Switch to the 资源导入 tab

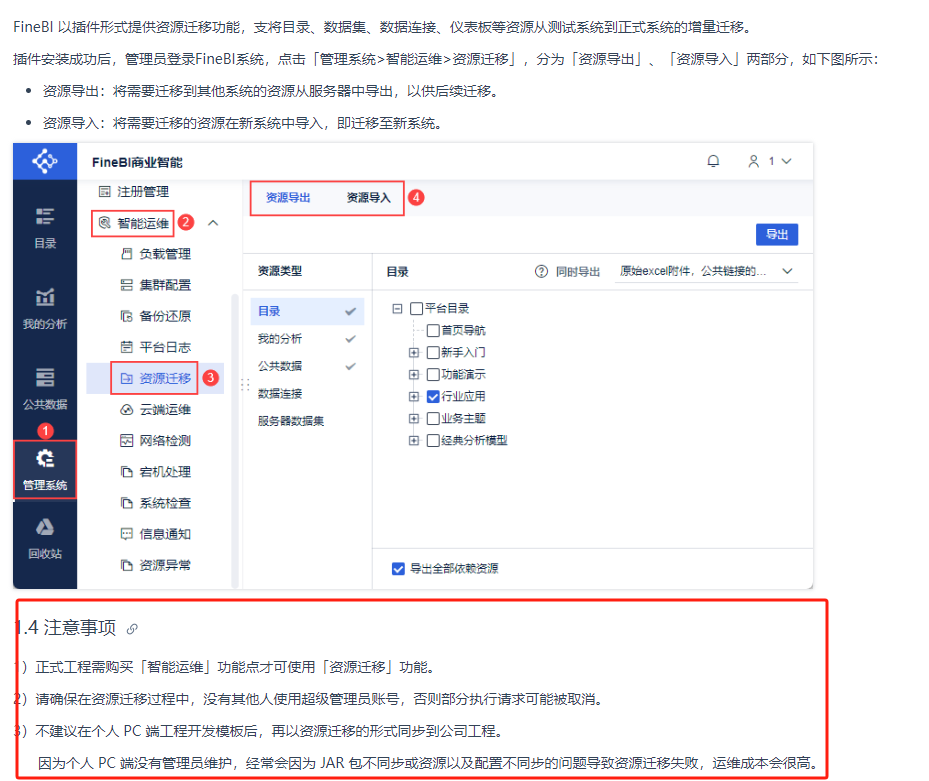[x=369, y=198]
